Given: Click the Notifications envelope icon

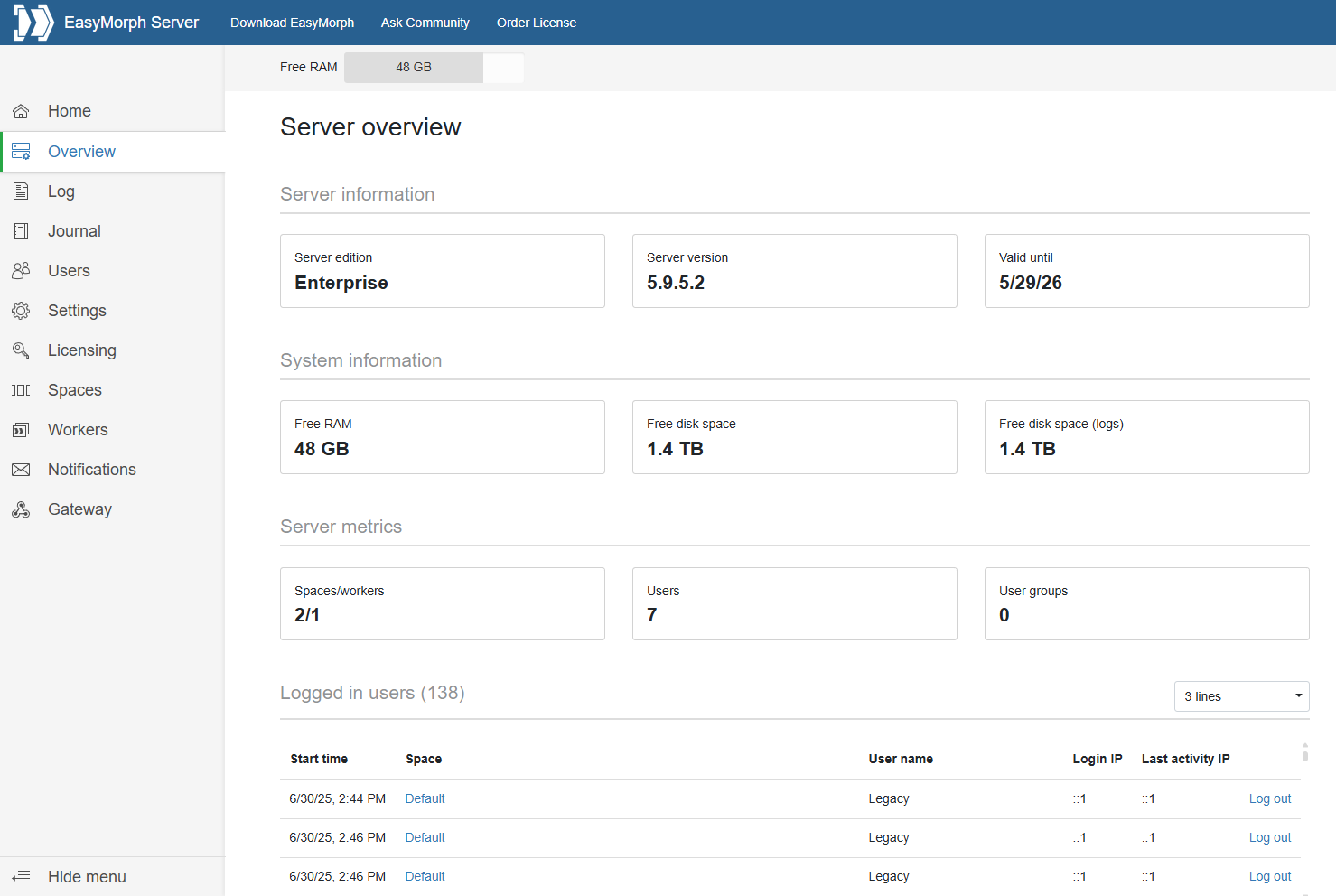Looking at the screenshot, I should point(21,470).
